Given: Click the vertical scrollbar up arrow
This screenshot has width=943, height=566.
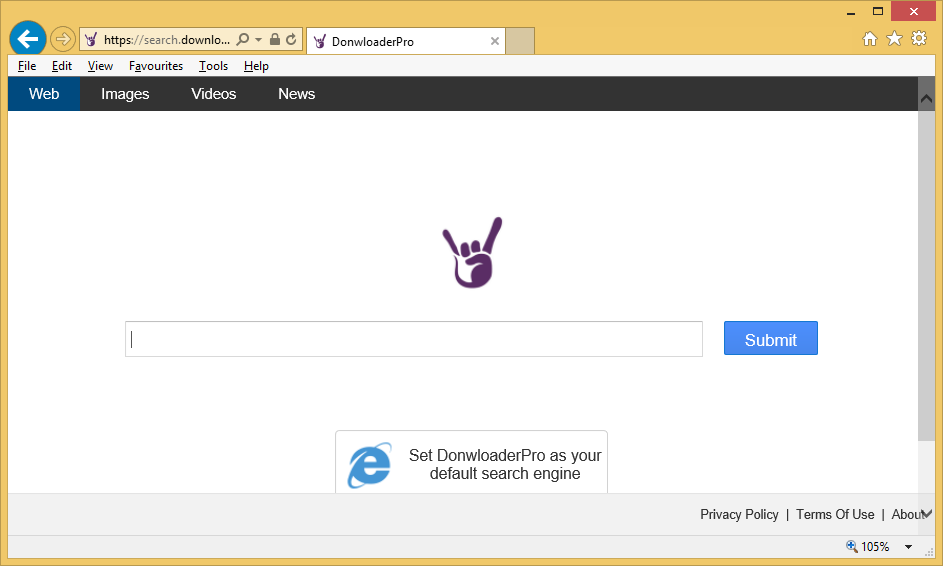Looking at the screenshot, I should click(x=926, y=99).
